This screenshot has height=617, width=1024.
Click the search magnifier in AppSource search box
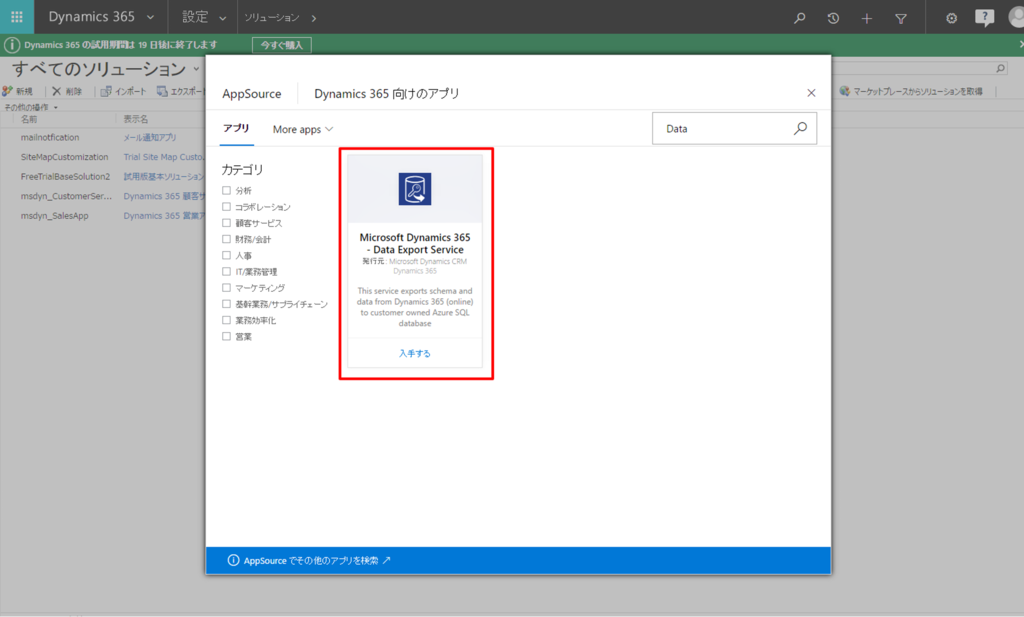[x=801, y=128]
